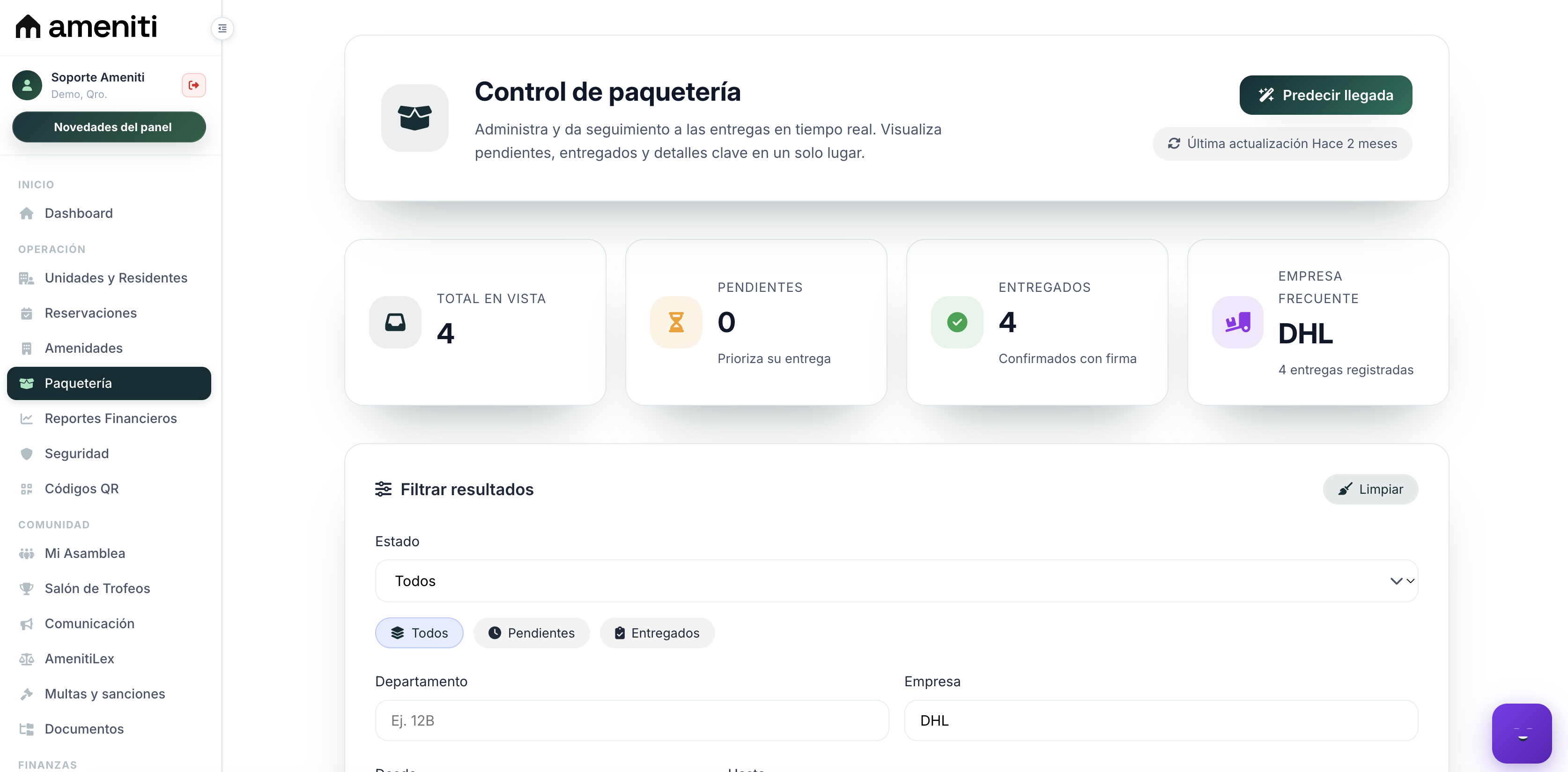Go to Reservaciones section
This screenshot has height=772, width=1568.
(x=109, y=313)
